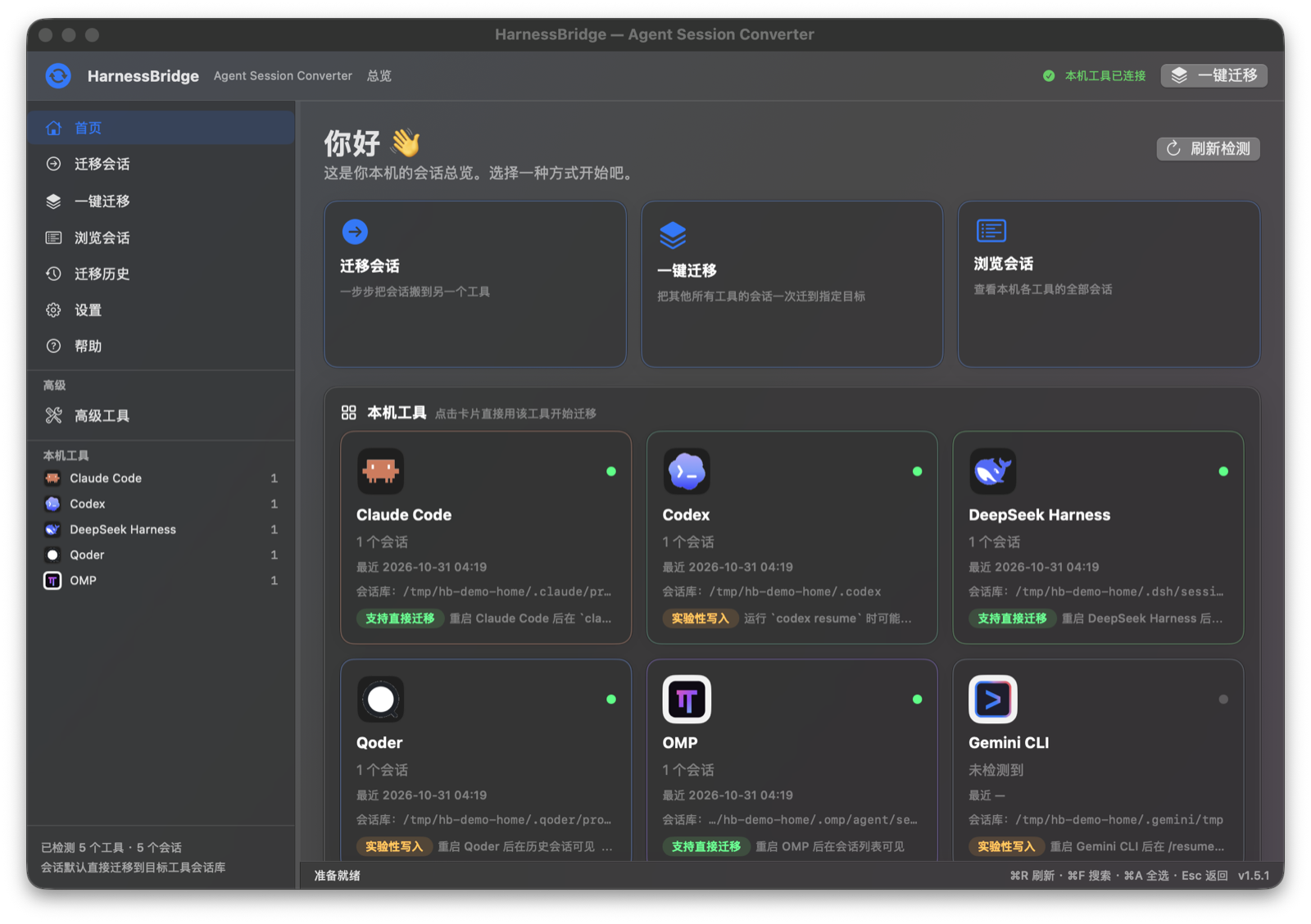Click green status dot on Claude Code card
Viewport: 1311px width, 924px height.
tap(611, 471)
